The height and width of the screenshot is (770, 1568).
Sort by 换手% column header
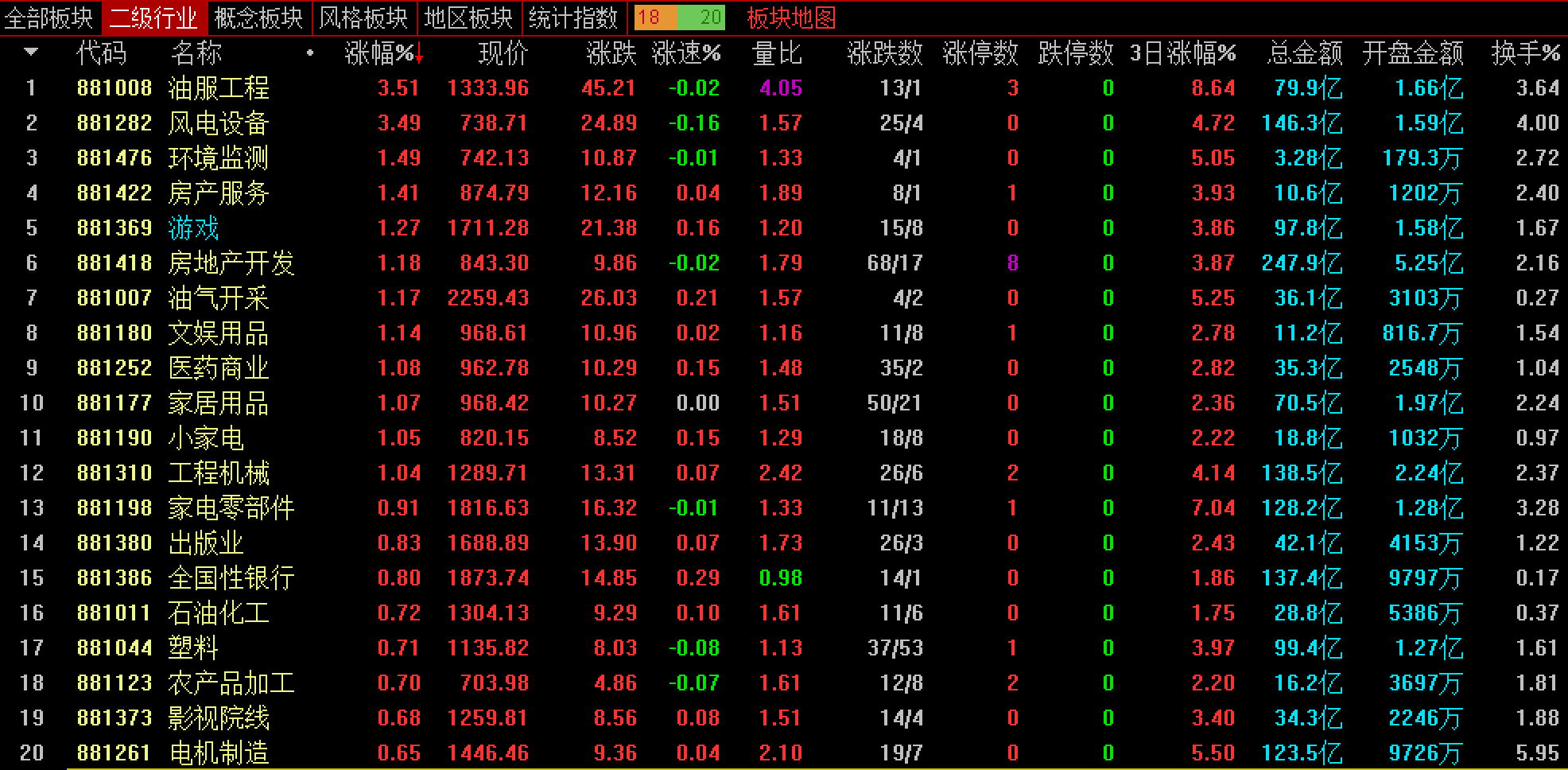click(x=1526, y=53)
